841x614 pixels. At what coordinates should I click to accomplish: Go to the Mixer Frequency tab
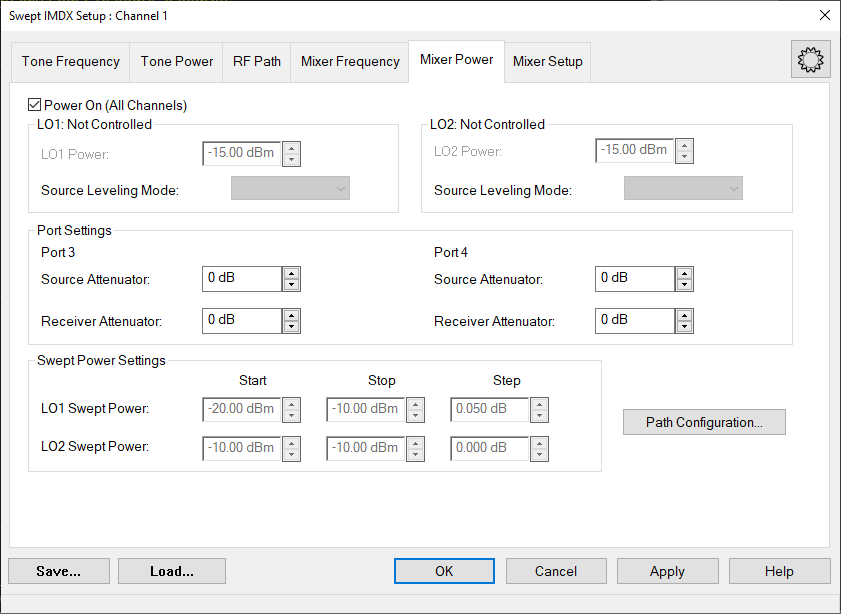(x=350, y=62)
